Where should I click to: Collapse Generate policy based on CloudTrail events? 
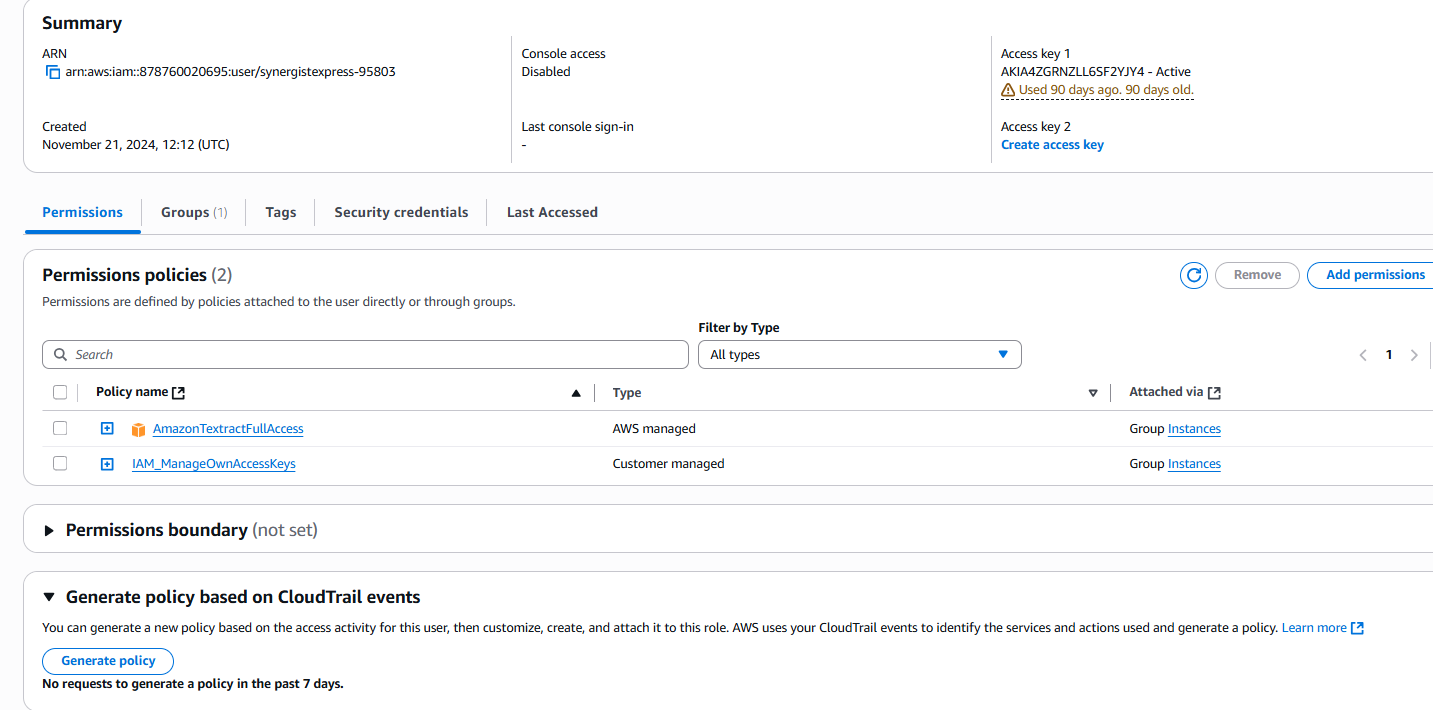point(49,597)
